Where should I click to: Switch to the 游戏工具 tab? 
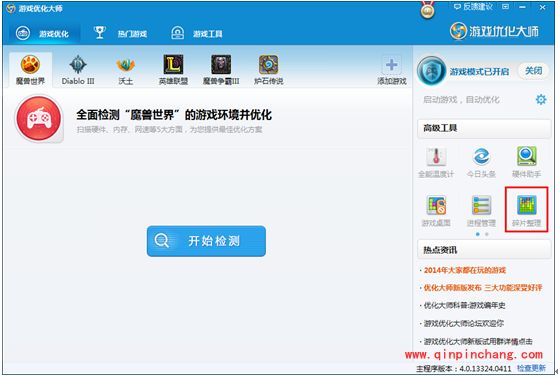(196, 33)
